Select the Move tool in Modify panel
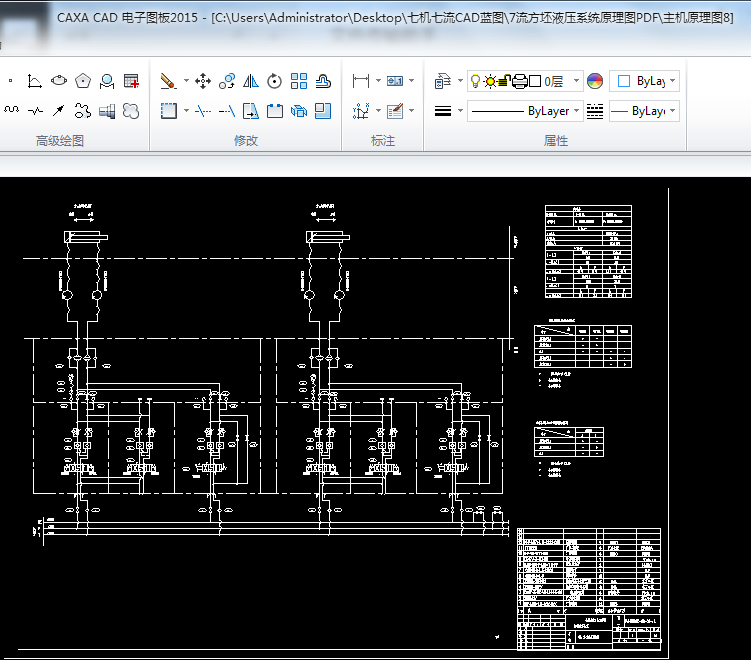Viewport: 751px width, 660px height. (x=202, y=81)
